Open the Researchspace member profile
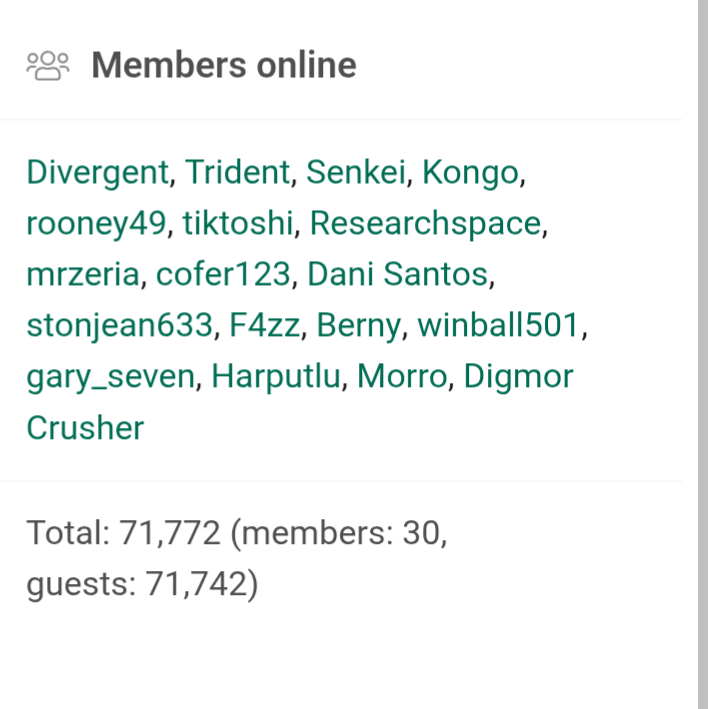This screenshot has height=709, width=708. pyautogui.click(x=426, y=223)
